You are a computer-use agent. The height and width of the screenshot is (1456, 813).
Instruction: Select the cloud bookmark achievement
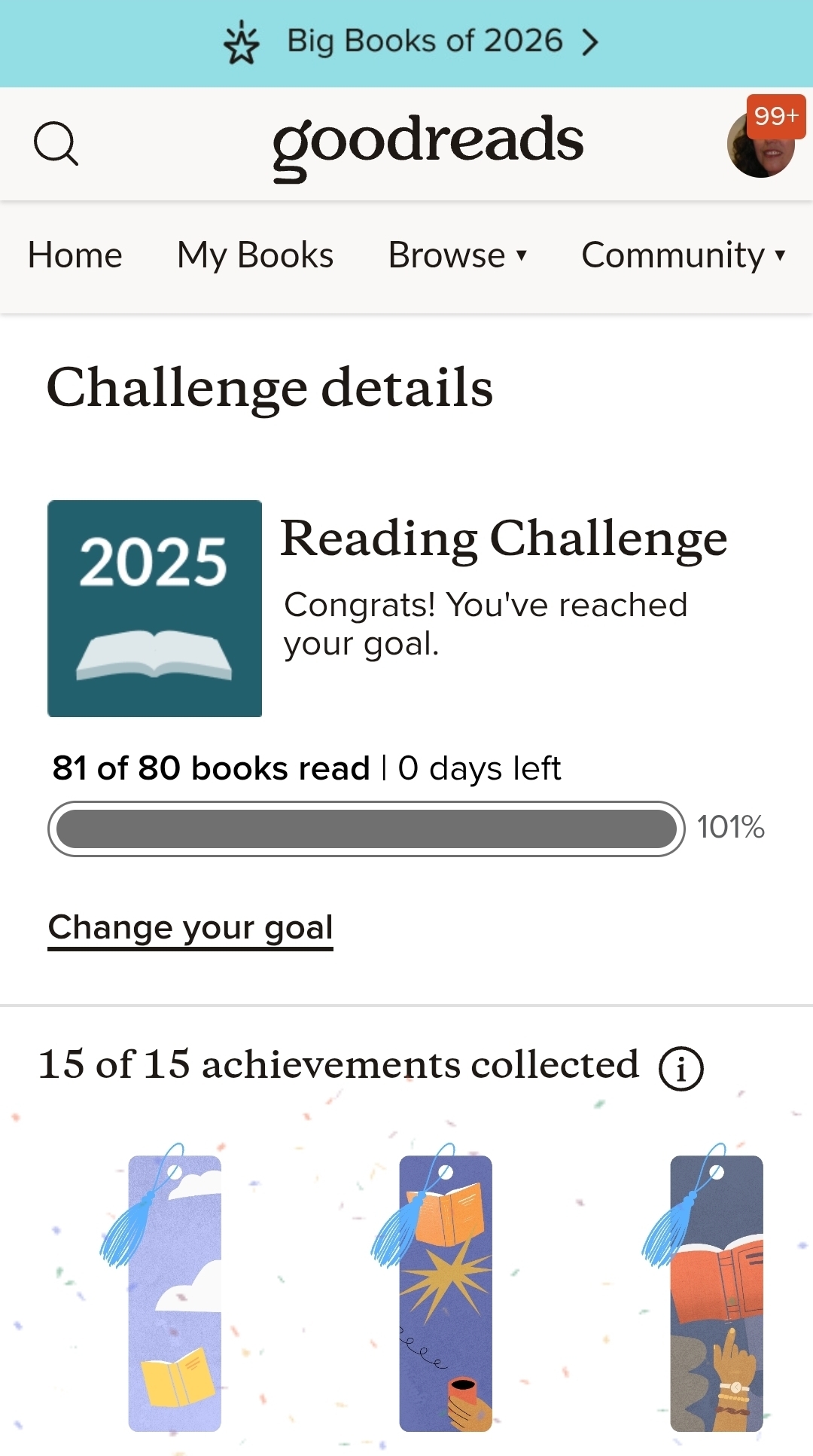coord(174,1293)
